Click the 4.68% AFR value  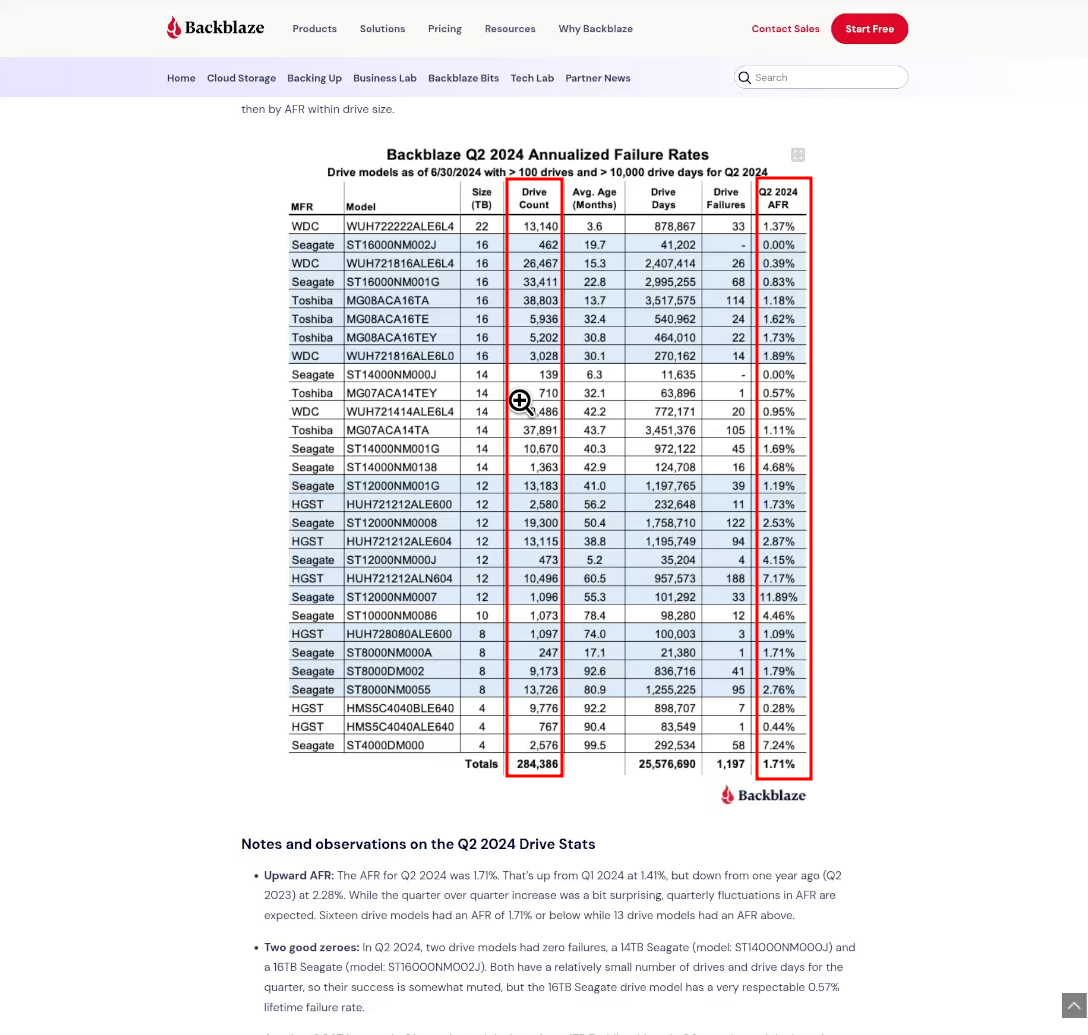(x=779, y=467)
